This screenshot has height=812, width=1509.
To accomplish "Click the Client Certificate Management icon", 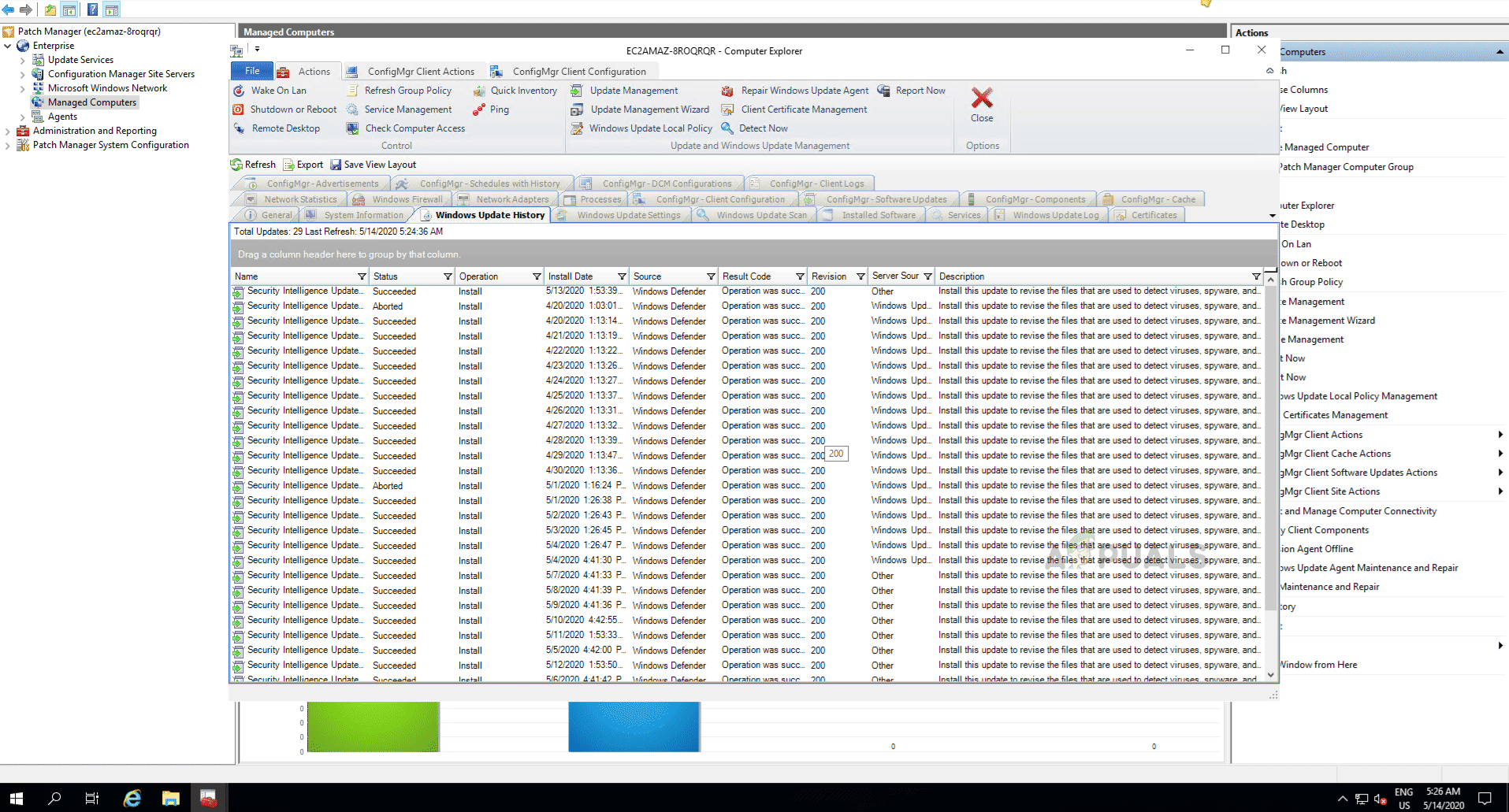I will tap(727, 109).
